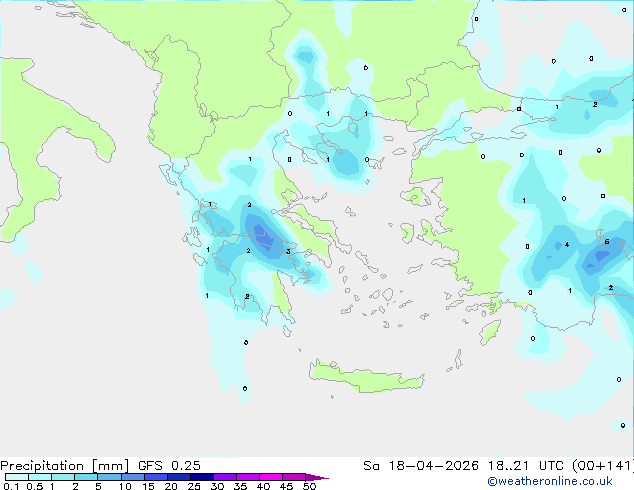Select the 'GFS 0.25' model label
The width and height of the screenshot is (634, 490).
[169, 466]
